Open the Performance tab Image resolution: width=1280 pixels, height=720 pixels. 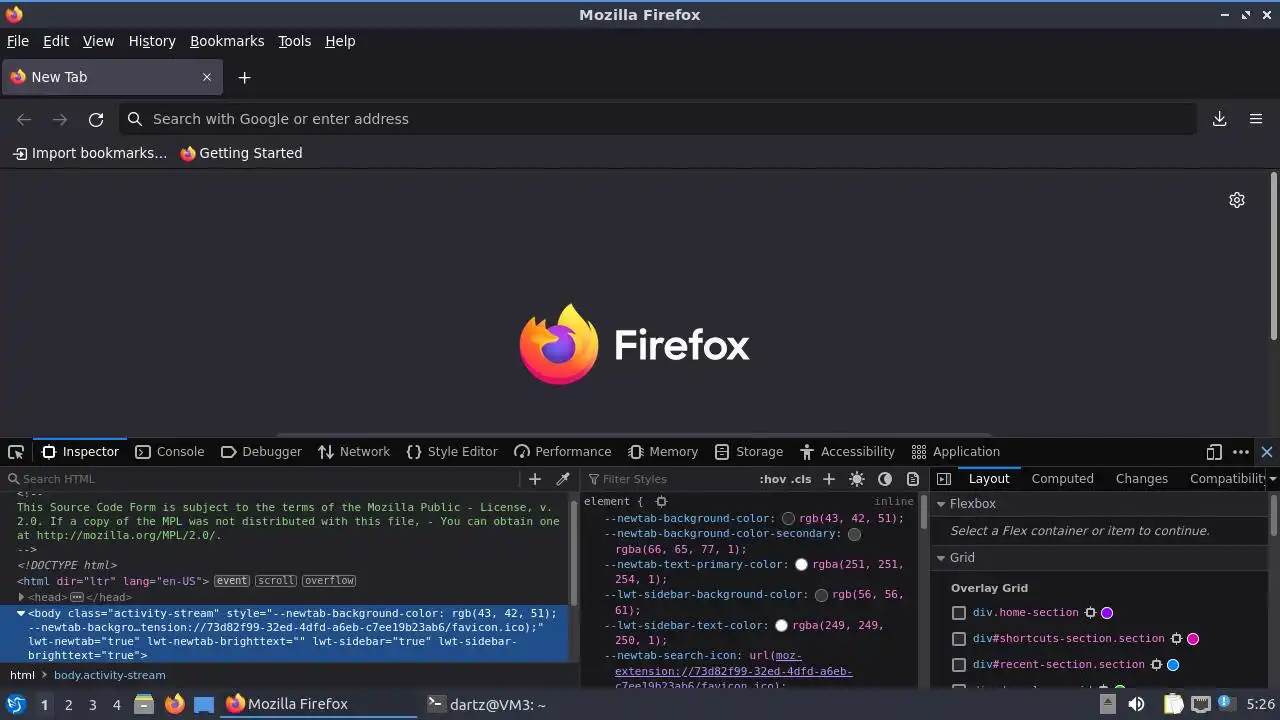563,452
